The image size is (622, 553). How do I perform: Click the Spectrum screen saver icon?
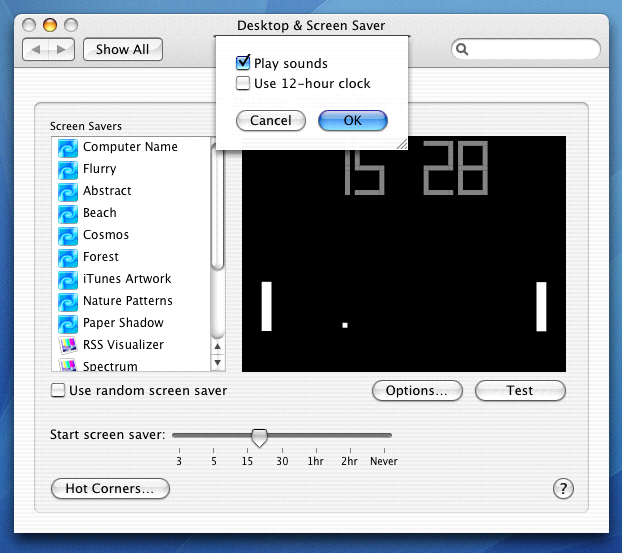68,365
